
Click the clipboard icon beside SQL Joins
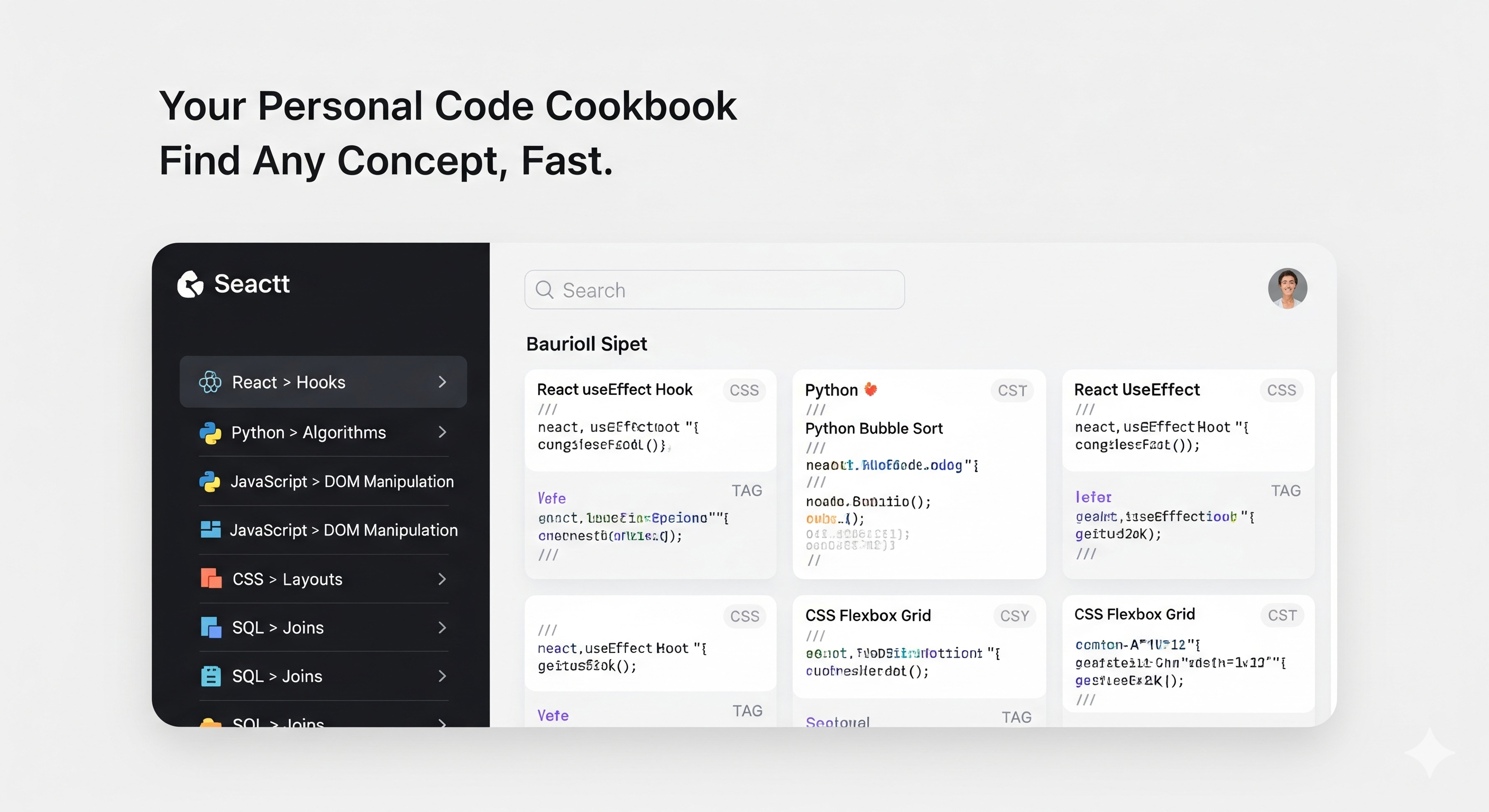tap(210, 676)
